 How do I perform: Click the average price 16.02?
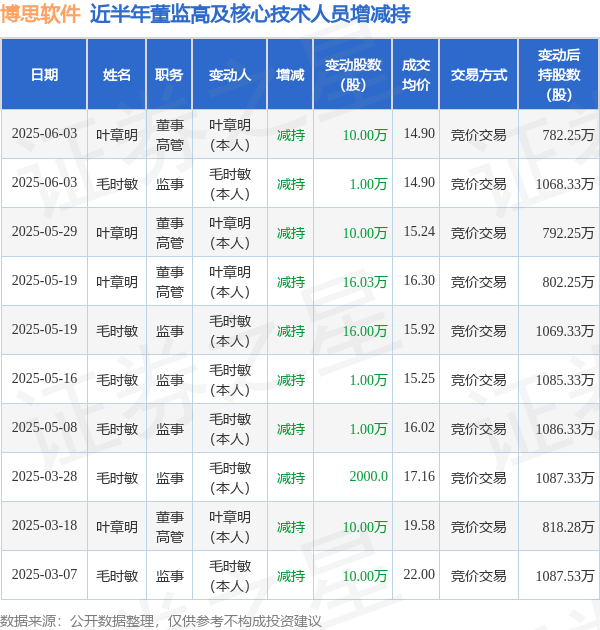[419, 428]
